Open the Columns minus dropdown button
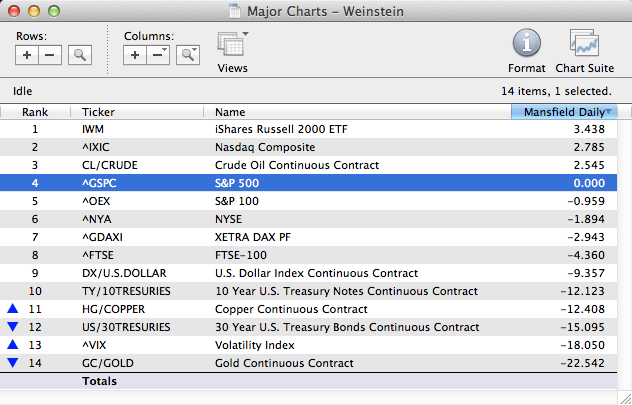Viewport: 632px width, 405px height. pos(158,55)
